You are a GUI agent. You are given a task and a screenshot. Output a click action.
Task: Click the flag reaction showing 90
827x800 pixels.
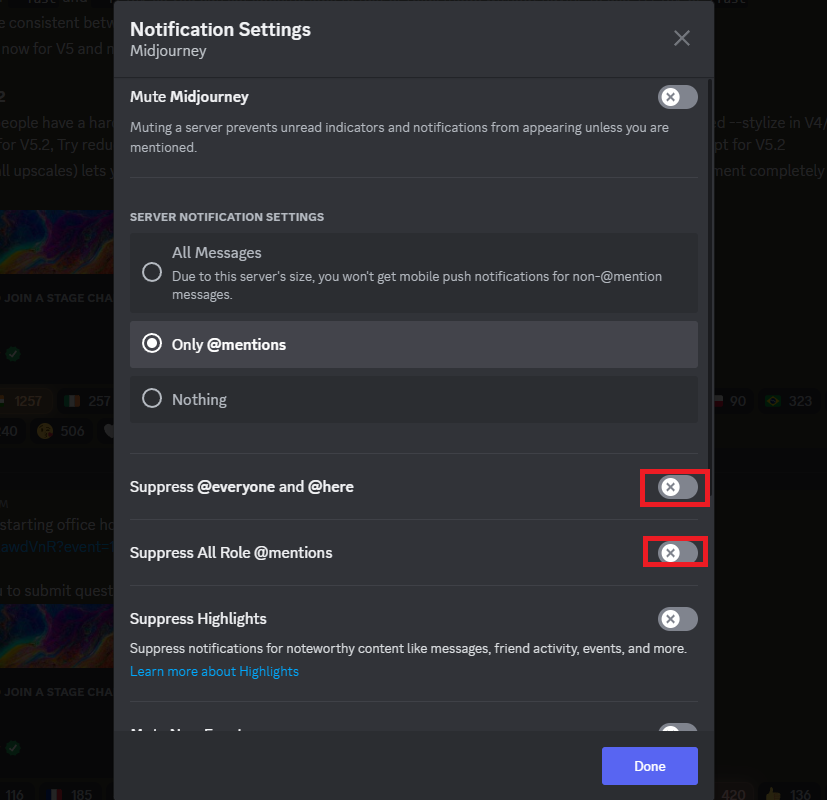730,401
